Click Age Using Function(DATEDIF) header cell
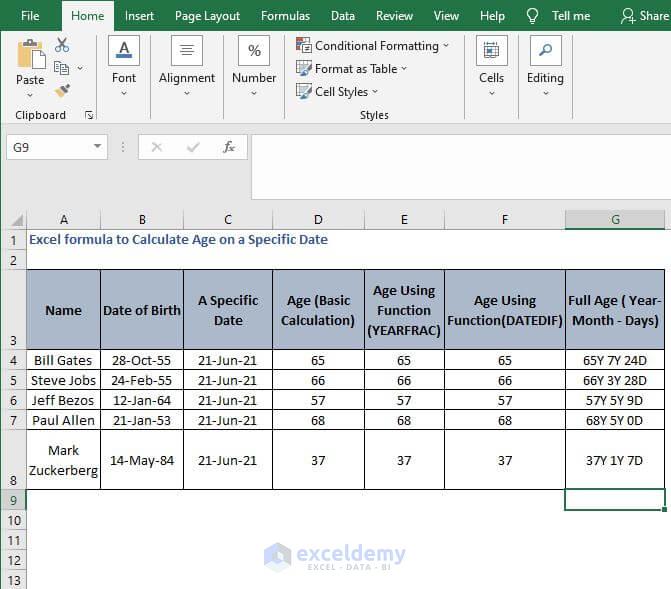The image size is (671, 589). pos(505,310)
